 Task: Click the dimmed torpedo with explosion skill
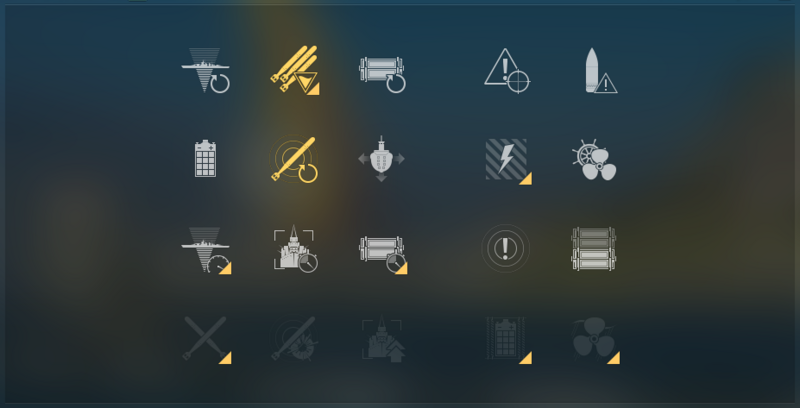point(294,338)
